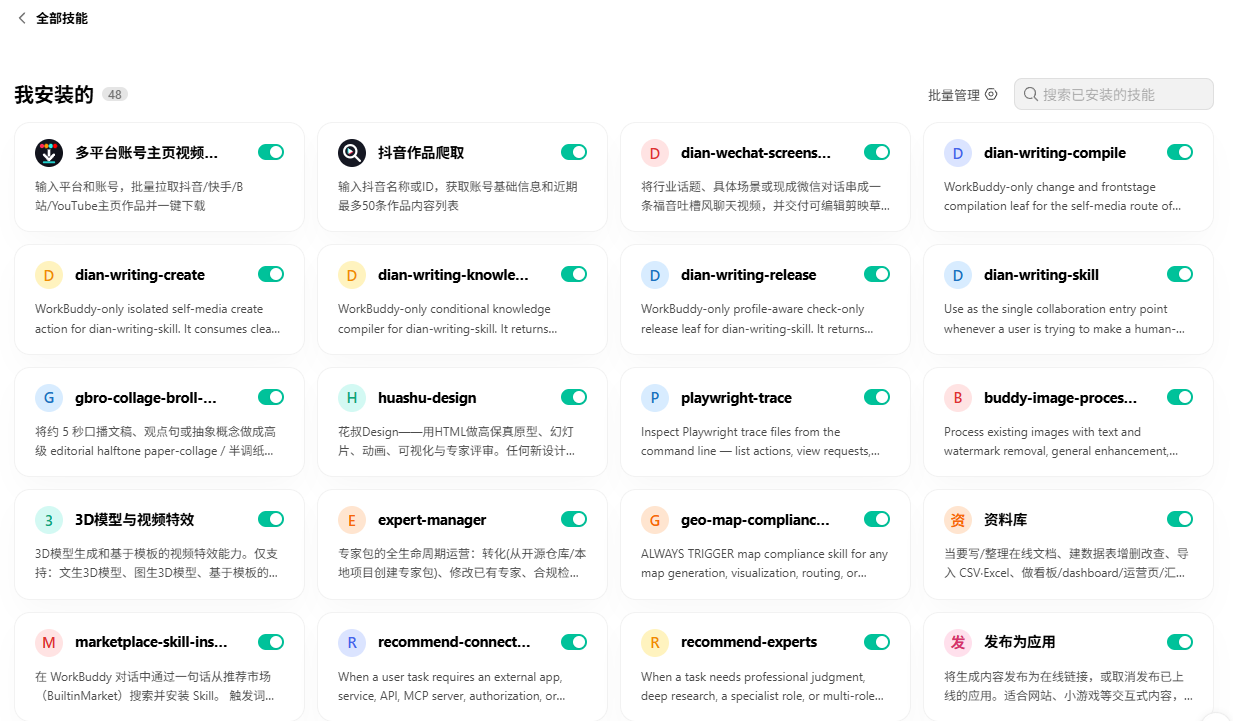1233x721 pixels.
Task: Click the dian-writing-create skill avatar icon
Action: click(49, 275)
